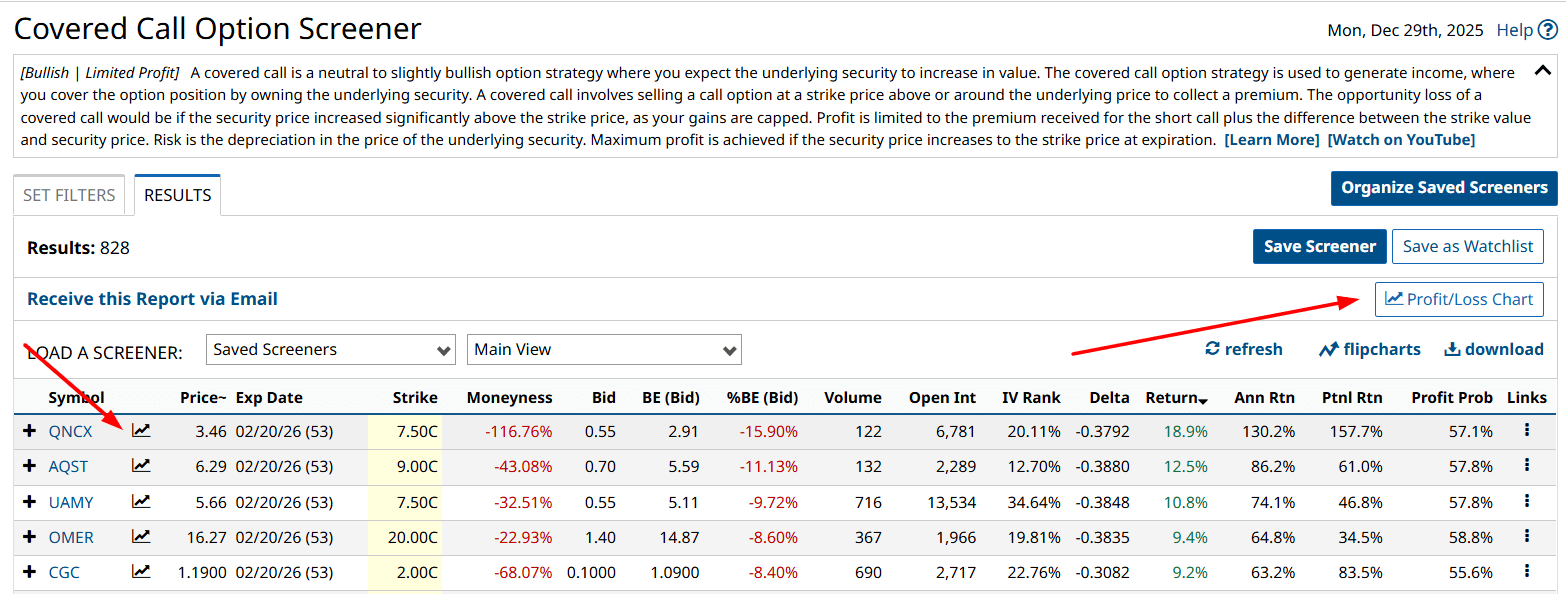
Task: Open the Profit/Loss Chart
Action: (1459, 299)
